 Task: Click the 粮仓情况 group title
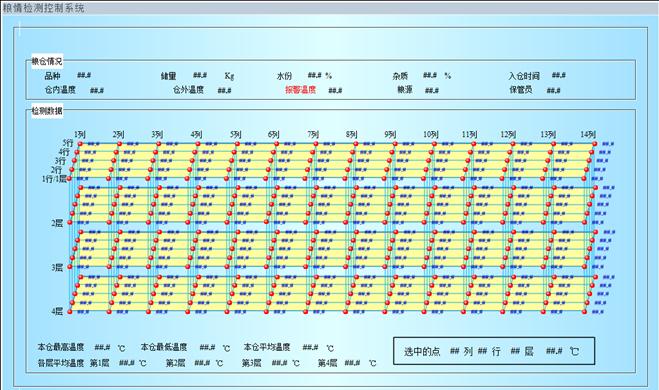(x=47, y=61)
